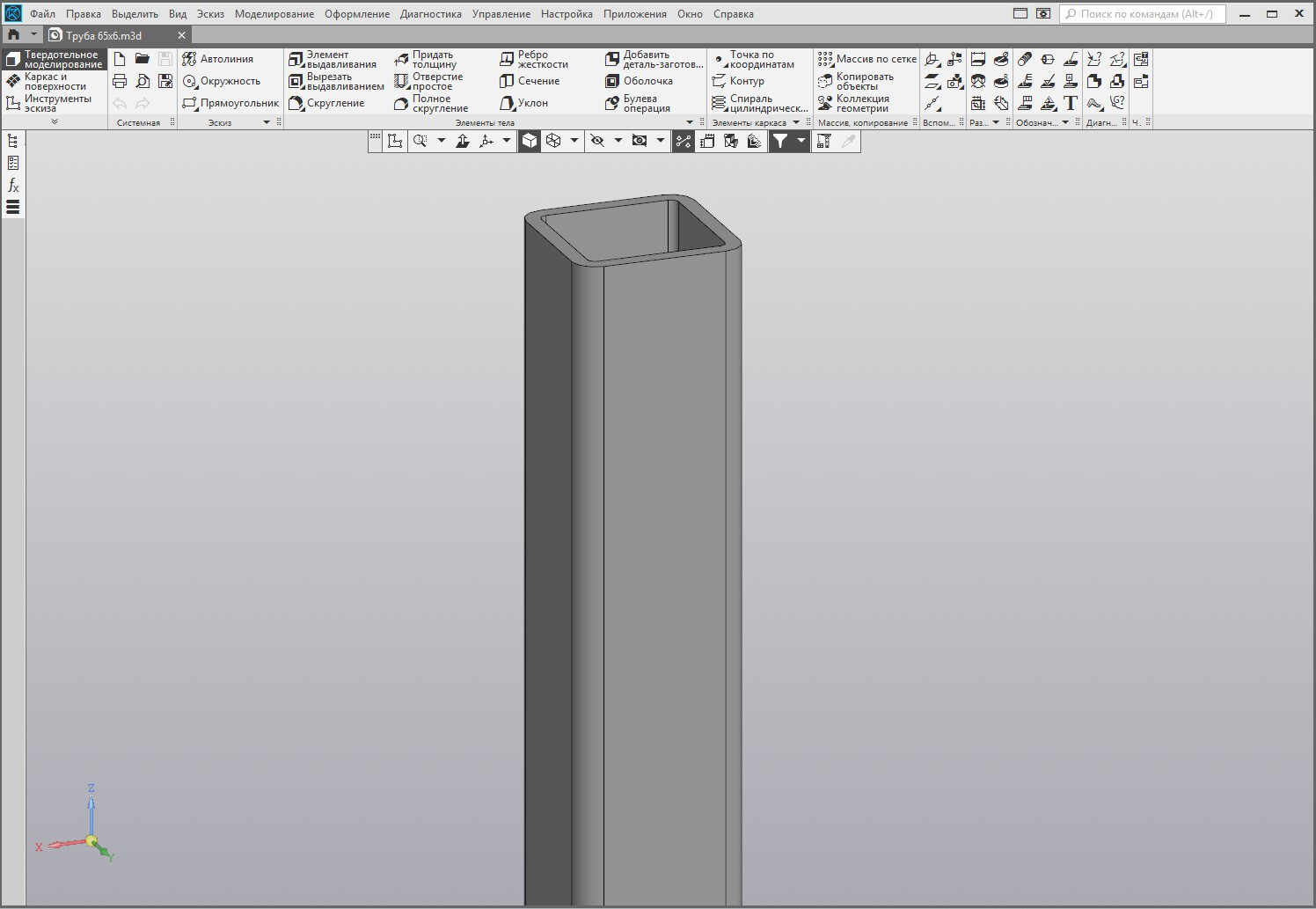Click the zoom magnifier icon in view toolbar
The height and width of the screenshot is (909, 1316).
click(420, 141)
